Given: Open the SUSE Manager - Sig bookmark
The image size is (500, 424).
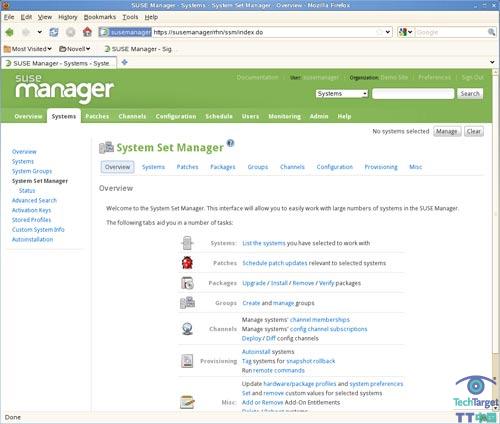Looking at the screenshot, I should pos(138,49).
